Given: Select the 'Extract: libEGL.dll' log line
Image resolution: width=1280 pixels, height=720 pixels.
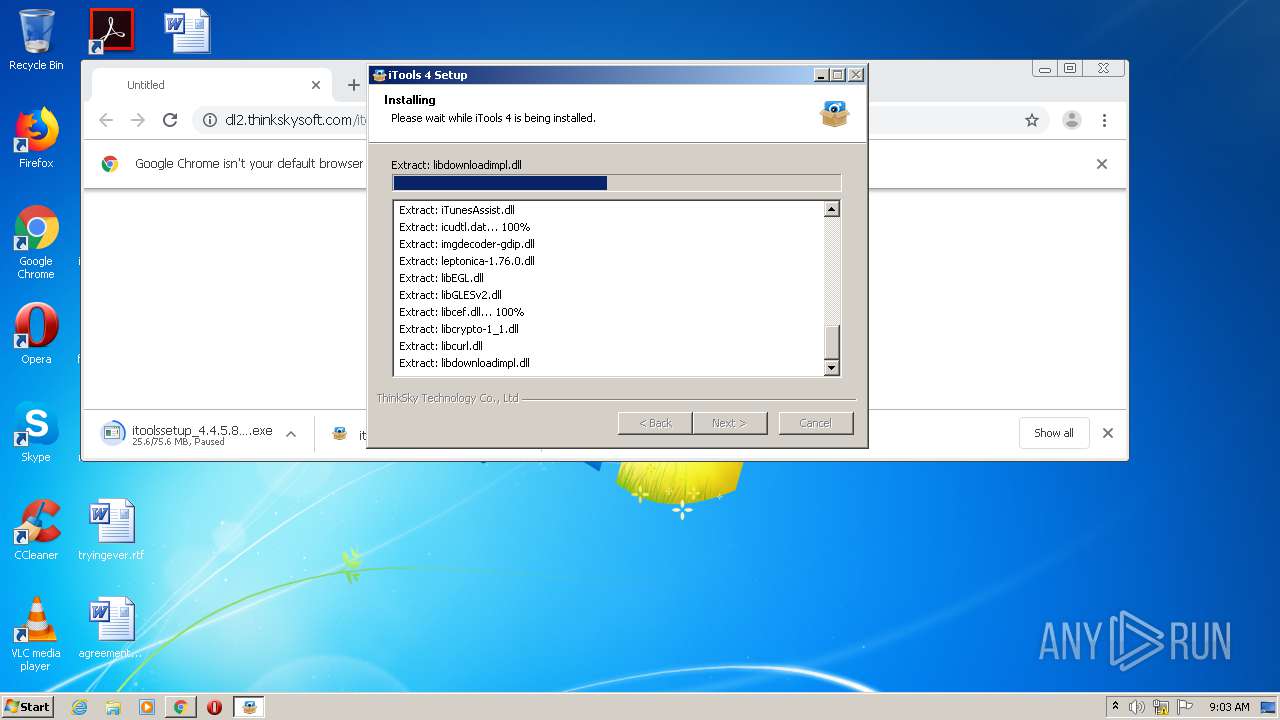Looking at the screenshot, I should coord(441,278).
